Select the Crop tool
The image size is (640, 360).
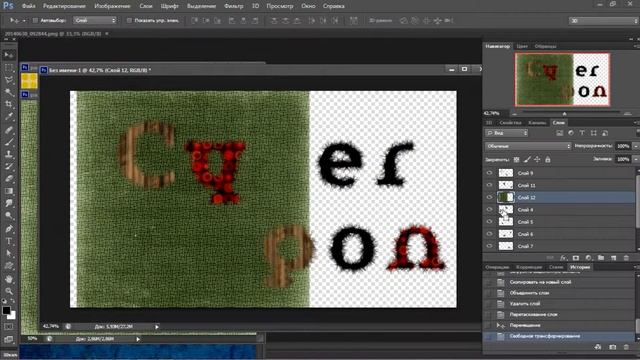tap(9, 104)
